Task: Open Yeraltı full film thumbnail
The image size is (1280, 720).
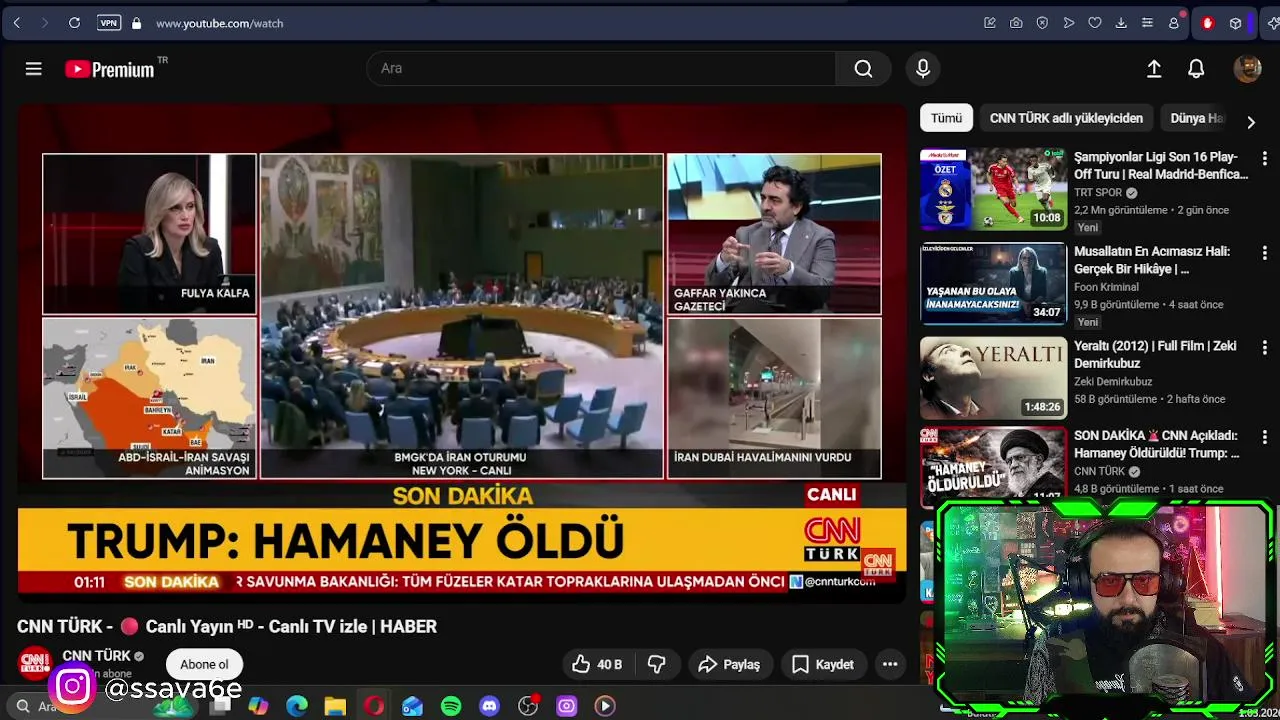Action: (x=993, y=378)
